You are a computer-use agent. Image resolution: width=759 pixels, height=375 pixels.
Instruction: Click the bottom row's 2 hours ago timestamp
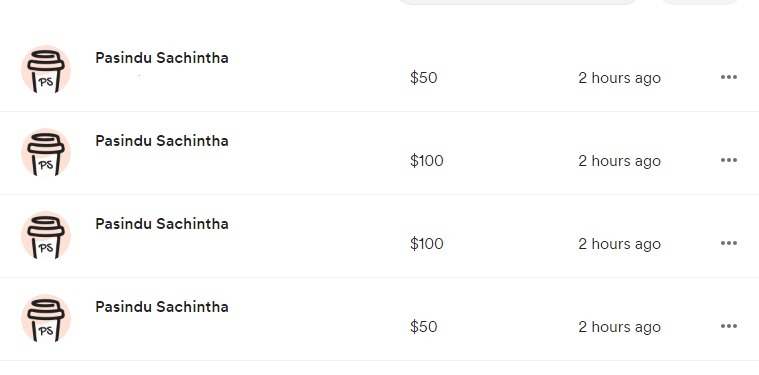pos(619,327)
